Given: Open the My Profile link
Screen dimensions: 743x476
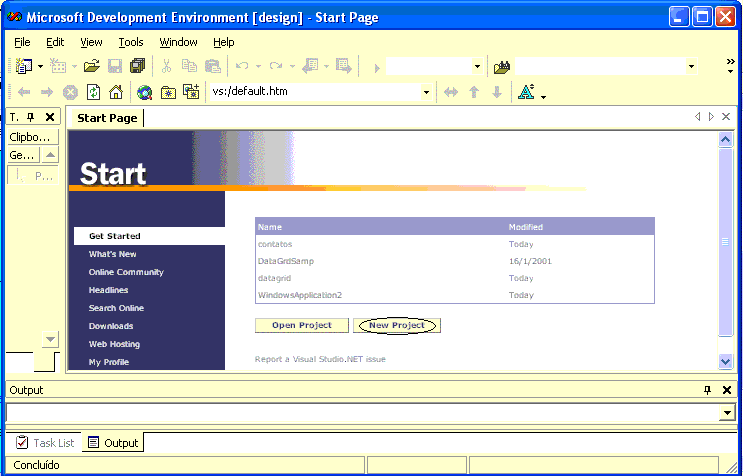Looking at the screenshot, I should click(x=109, y=362).
